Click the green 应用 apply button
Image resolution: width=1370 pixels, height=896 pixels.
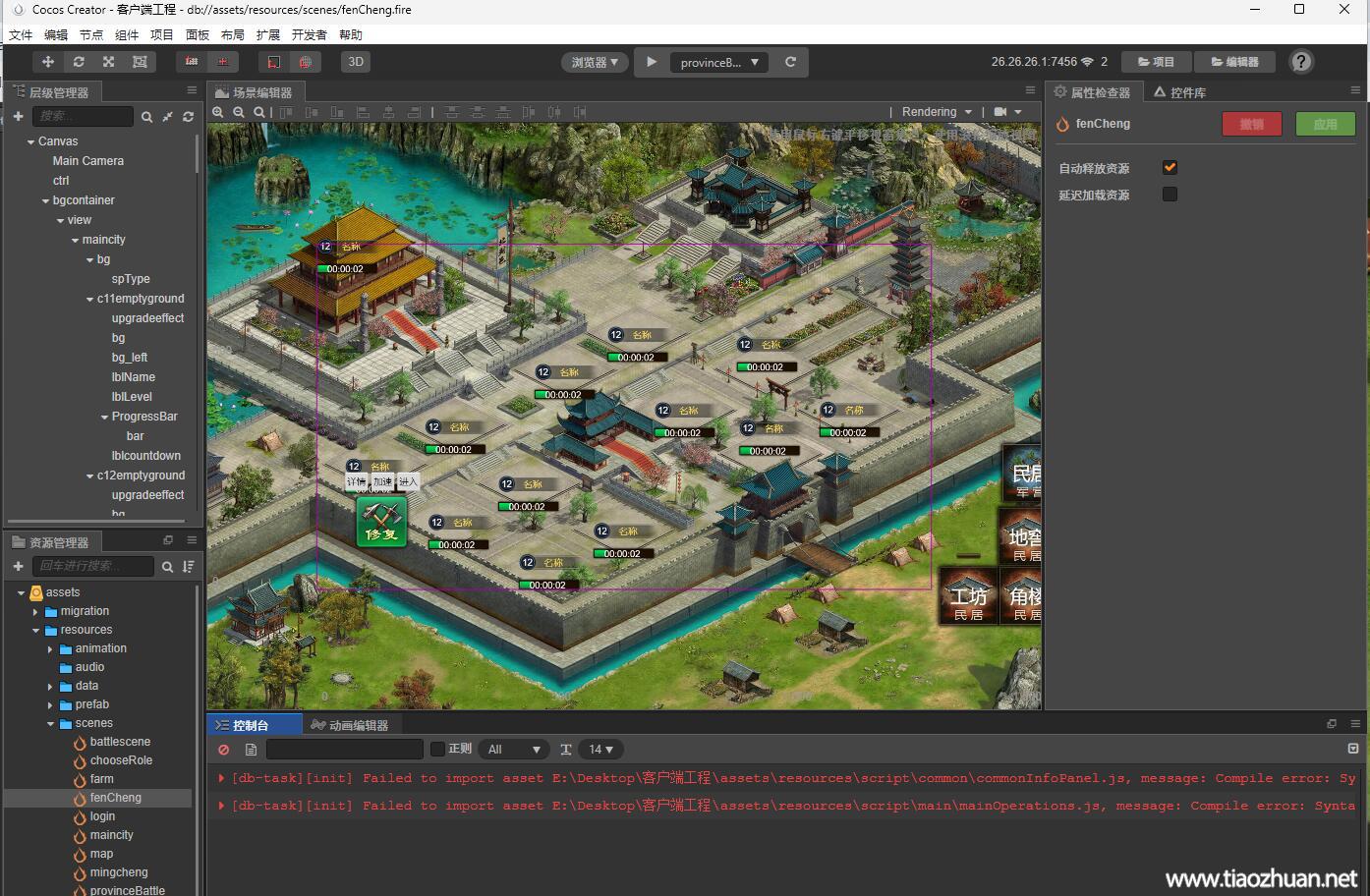1326,124
